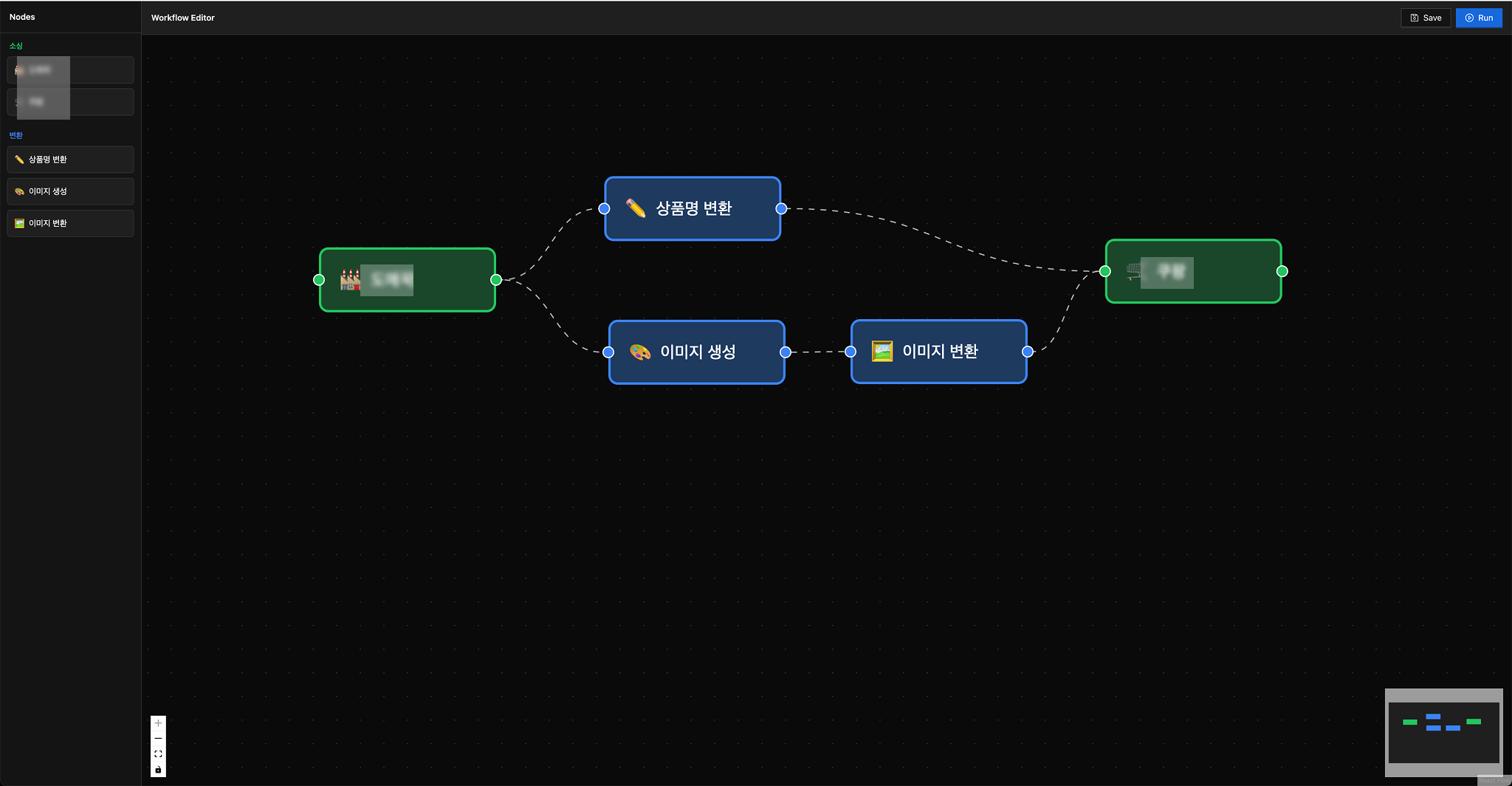
Task: Click the zoom out minus control
Action: pos(158,739)
